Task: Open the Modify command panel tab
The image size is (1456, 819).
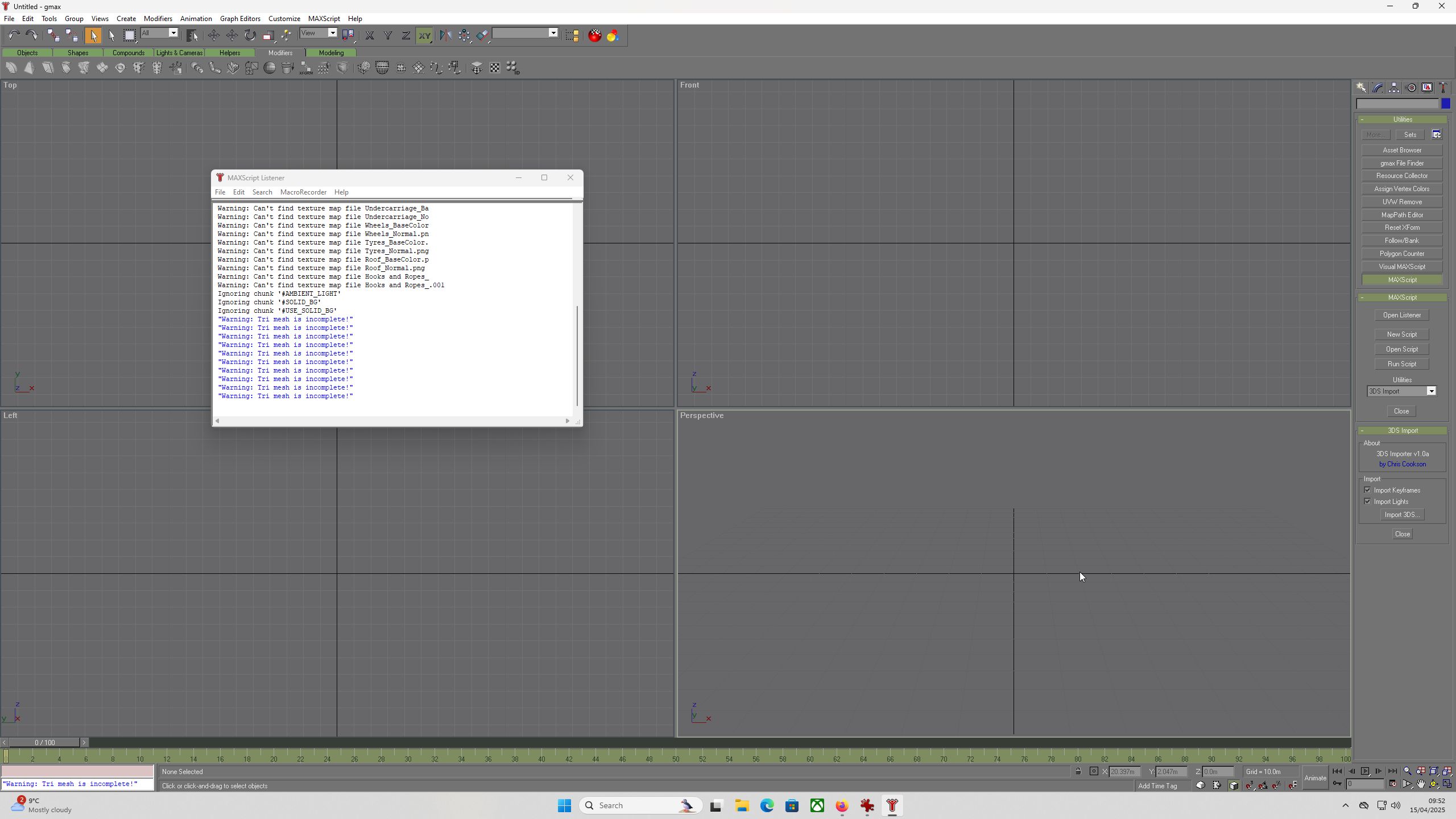Action: click(1378, 88)
